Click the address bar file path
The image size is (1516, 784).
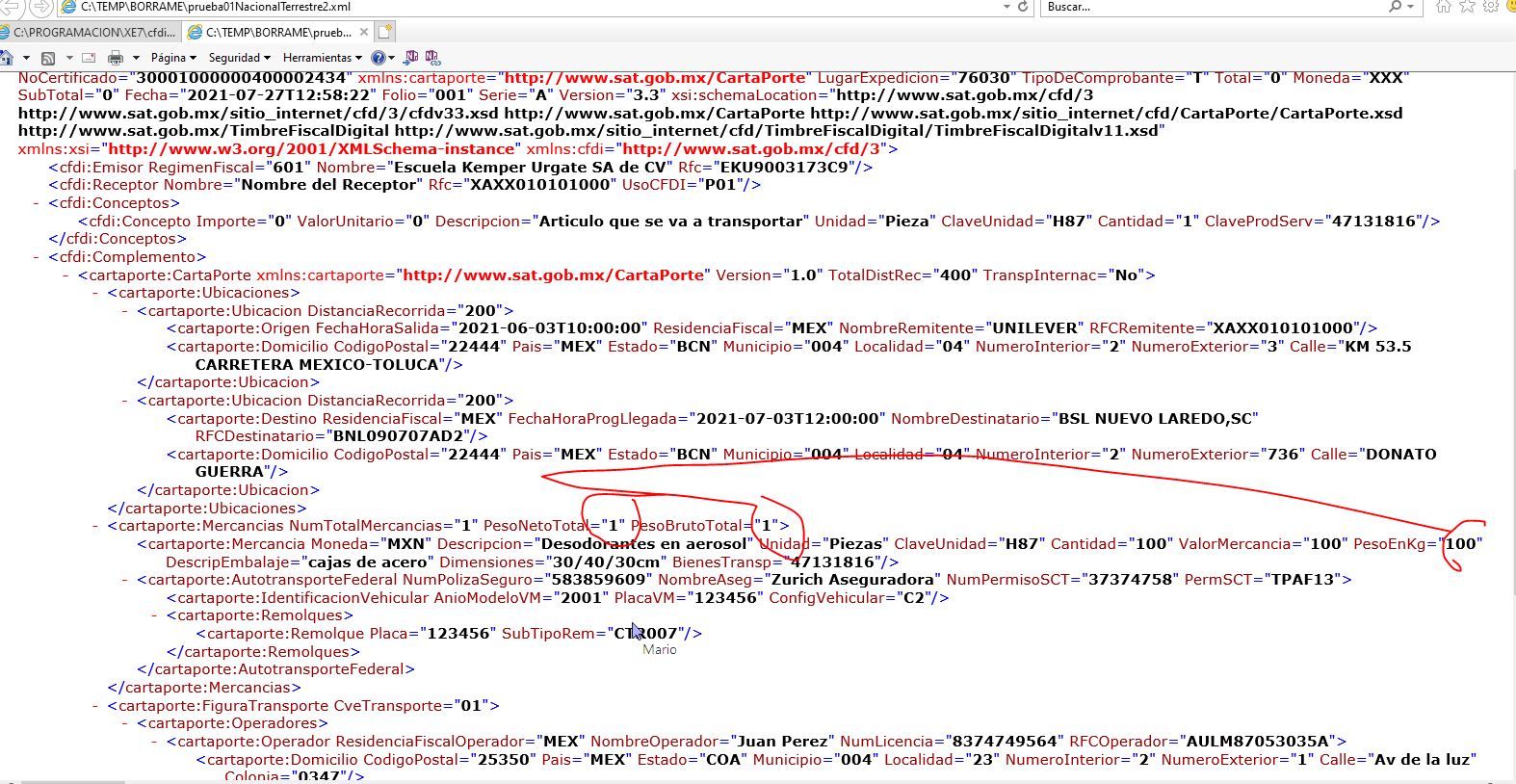coord(216,7)
